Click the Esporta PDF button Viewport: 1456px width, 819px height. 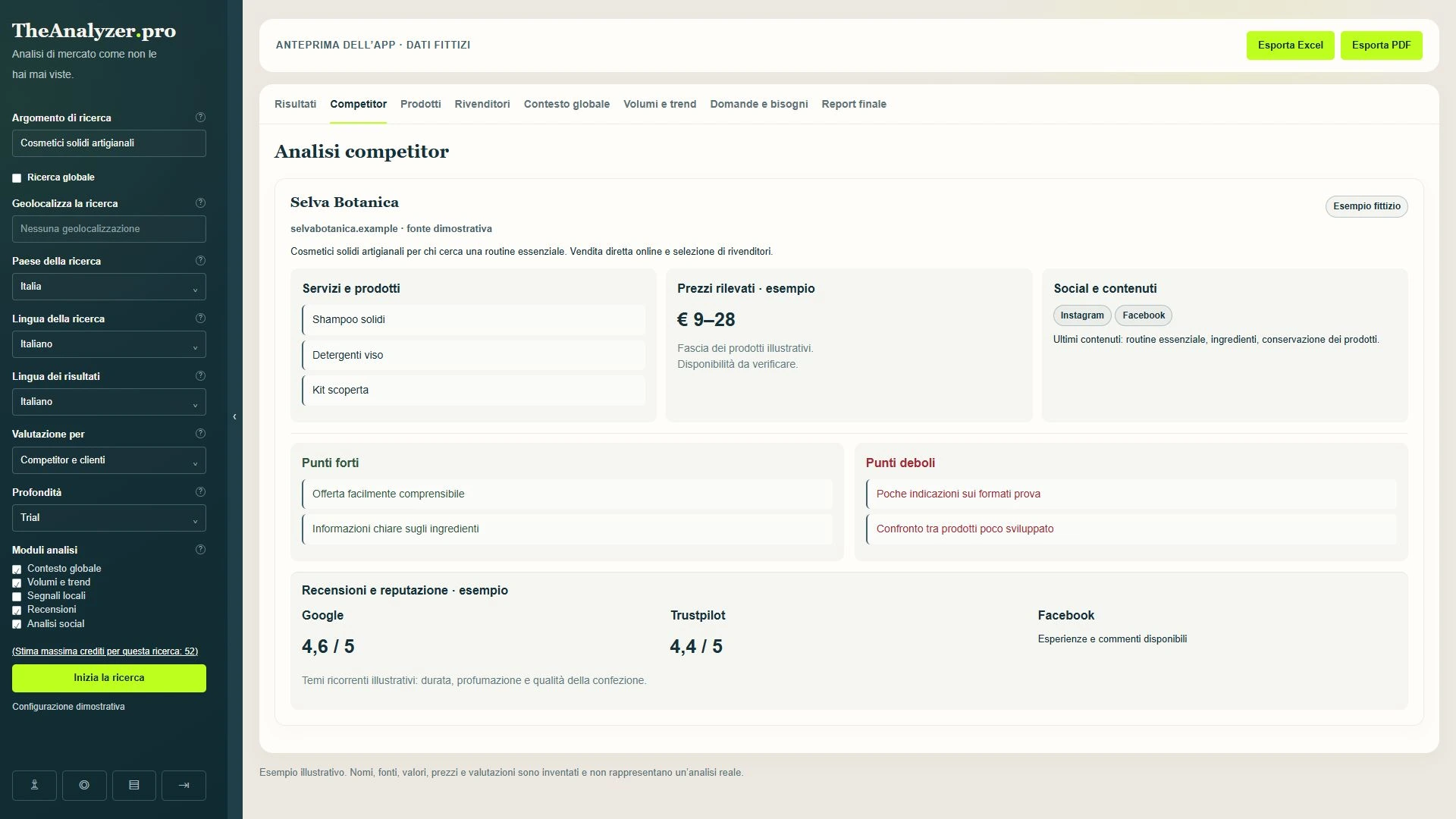click(x=1382, y=45)
